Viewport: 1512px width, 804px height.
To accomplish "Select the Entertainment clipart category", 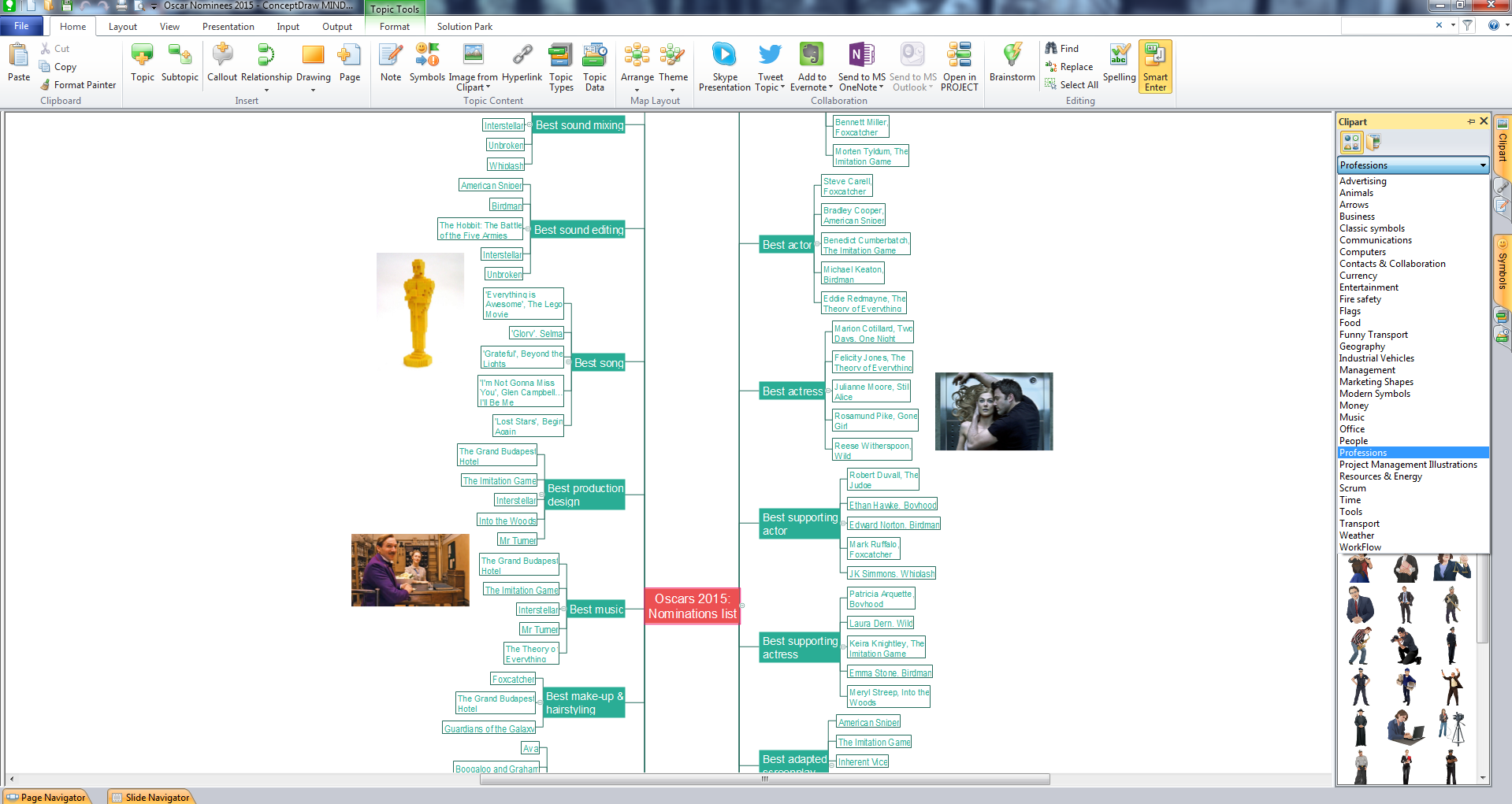I will pos(1369,287).
